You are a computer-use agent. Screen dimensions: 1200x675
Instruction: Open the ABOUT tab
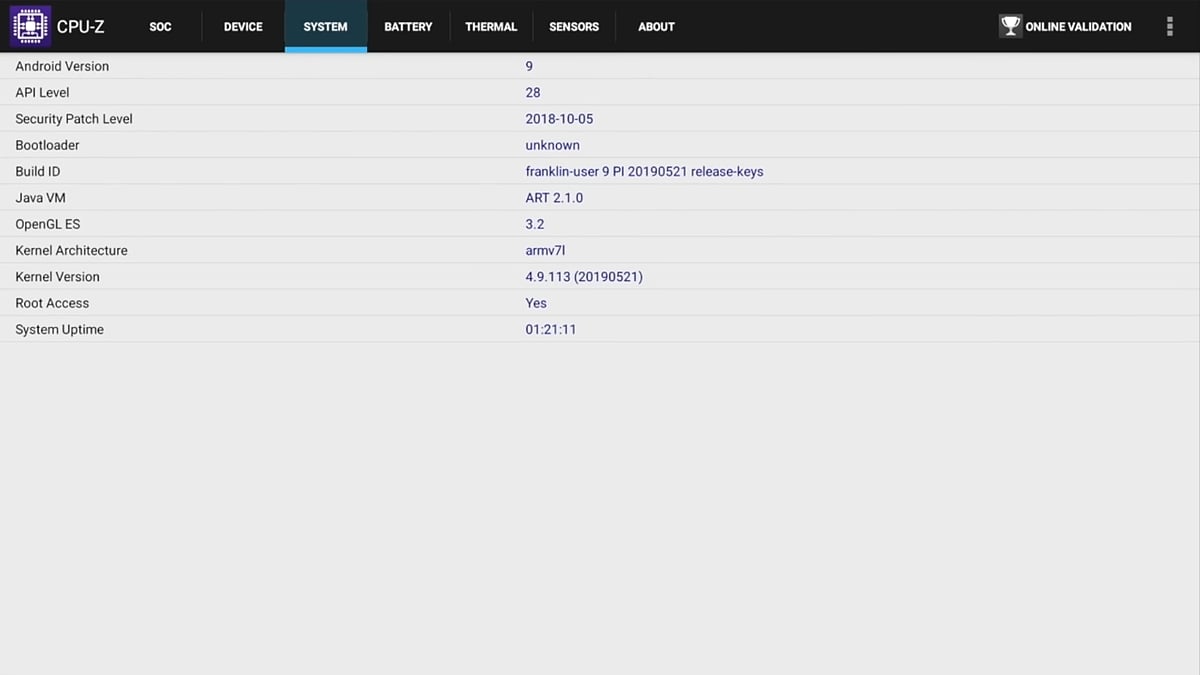click(x=656, y=27)
